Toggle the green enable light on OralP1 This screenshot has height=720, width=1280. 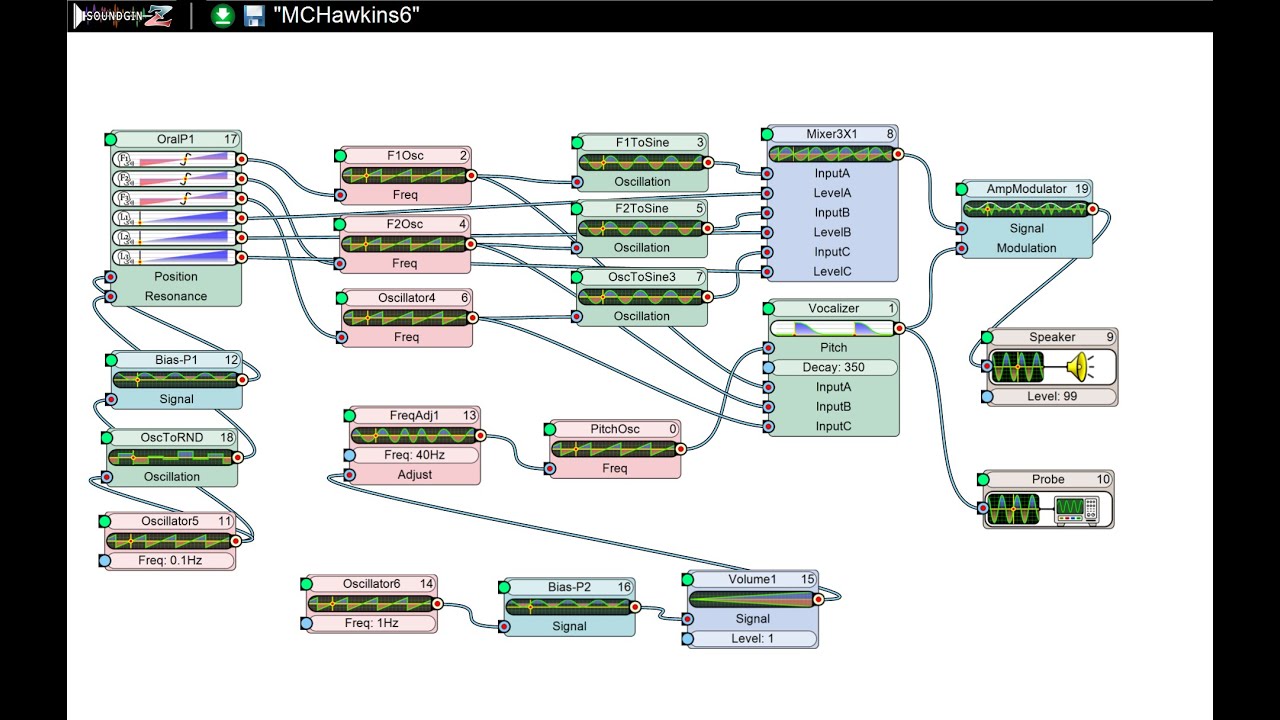(110, 139)
